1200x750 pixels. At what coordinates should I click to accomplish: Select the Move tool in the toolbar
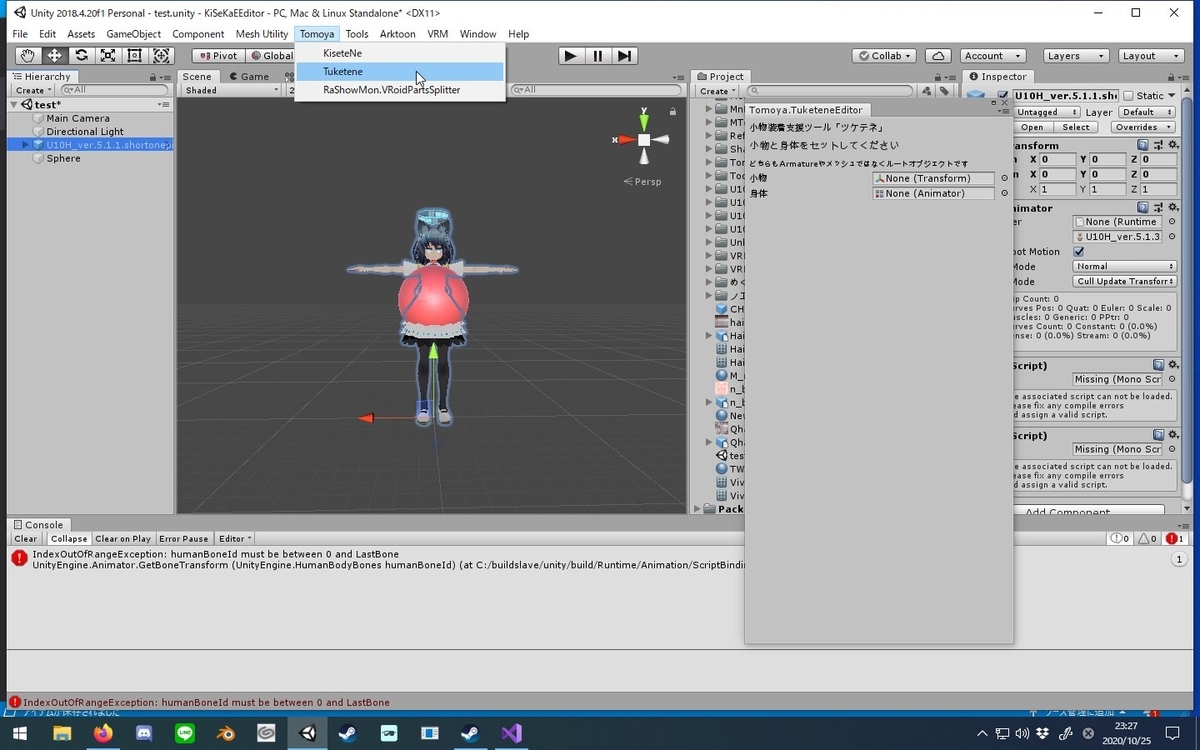coord(55,56)
